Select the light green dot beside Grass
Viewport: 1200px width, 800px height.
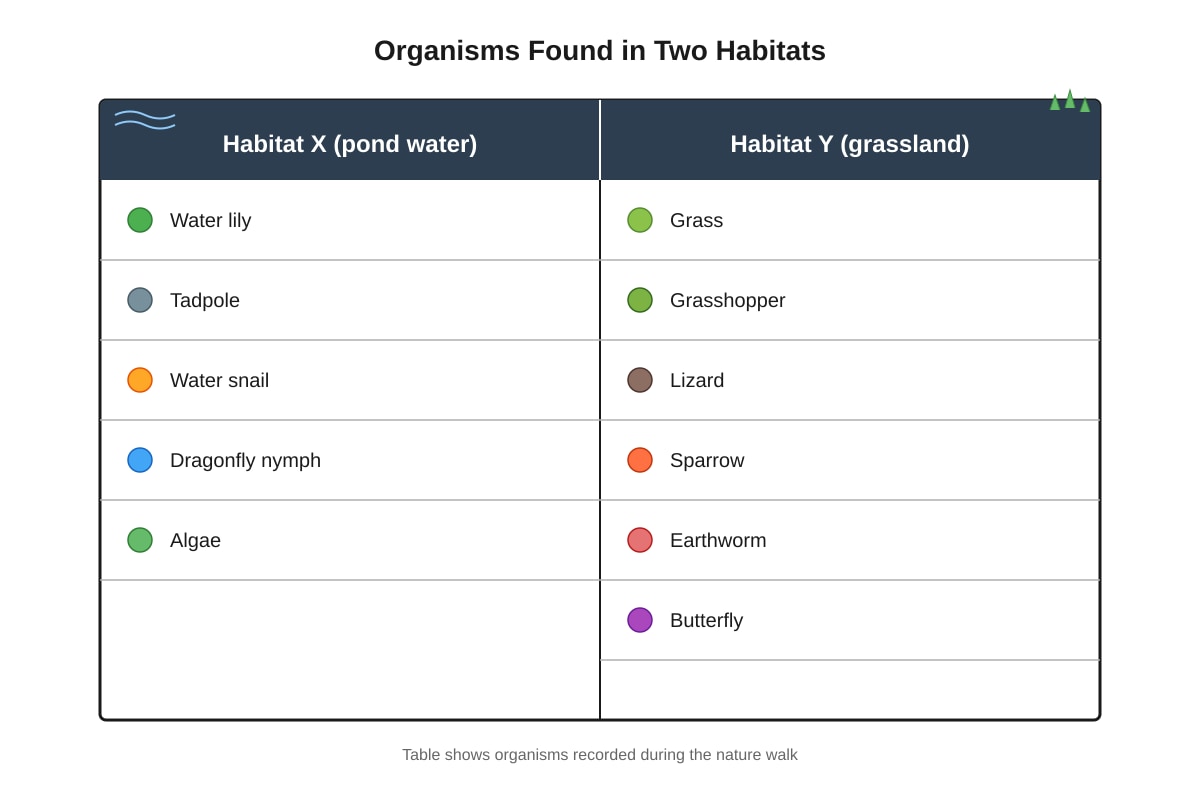pos(640,220)
